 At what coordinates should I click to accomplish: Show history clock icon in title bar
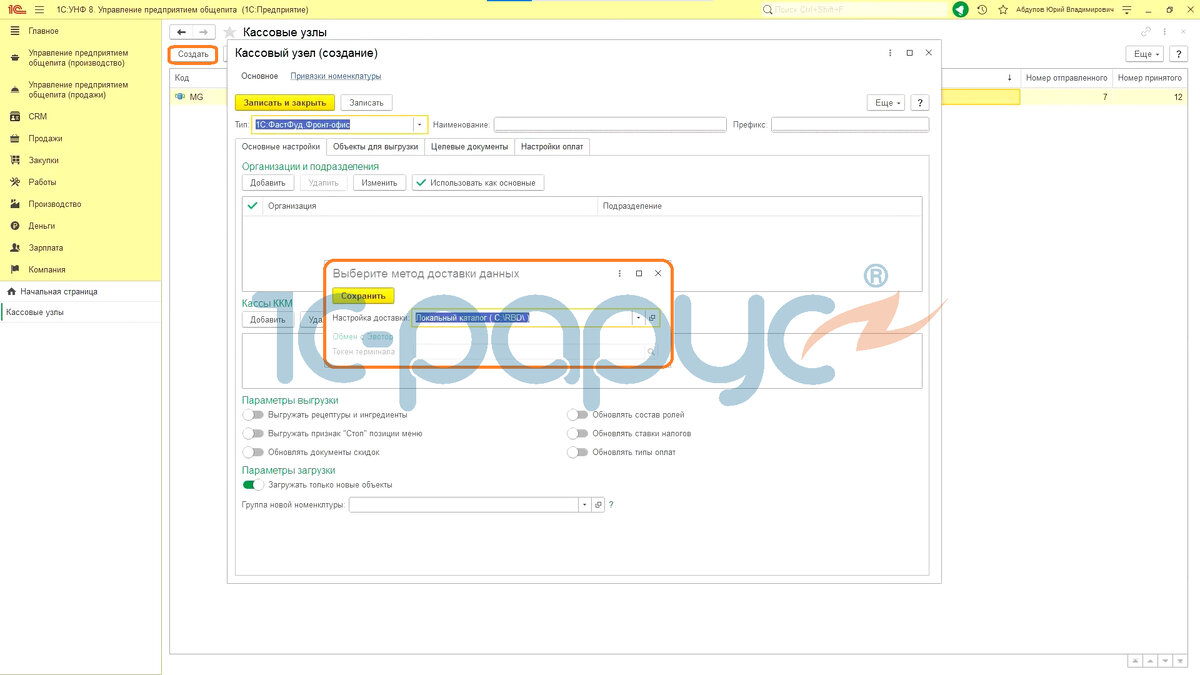click(x=982, y=9)
